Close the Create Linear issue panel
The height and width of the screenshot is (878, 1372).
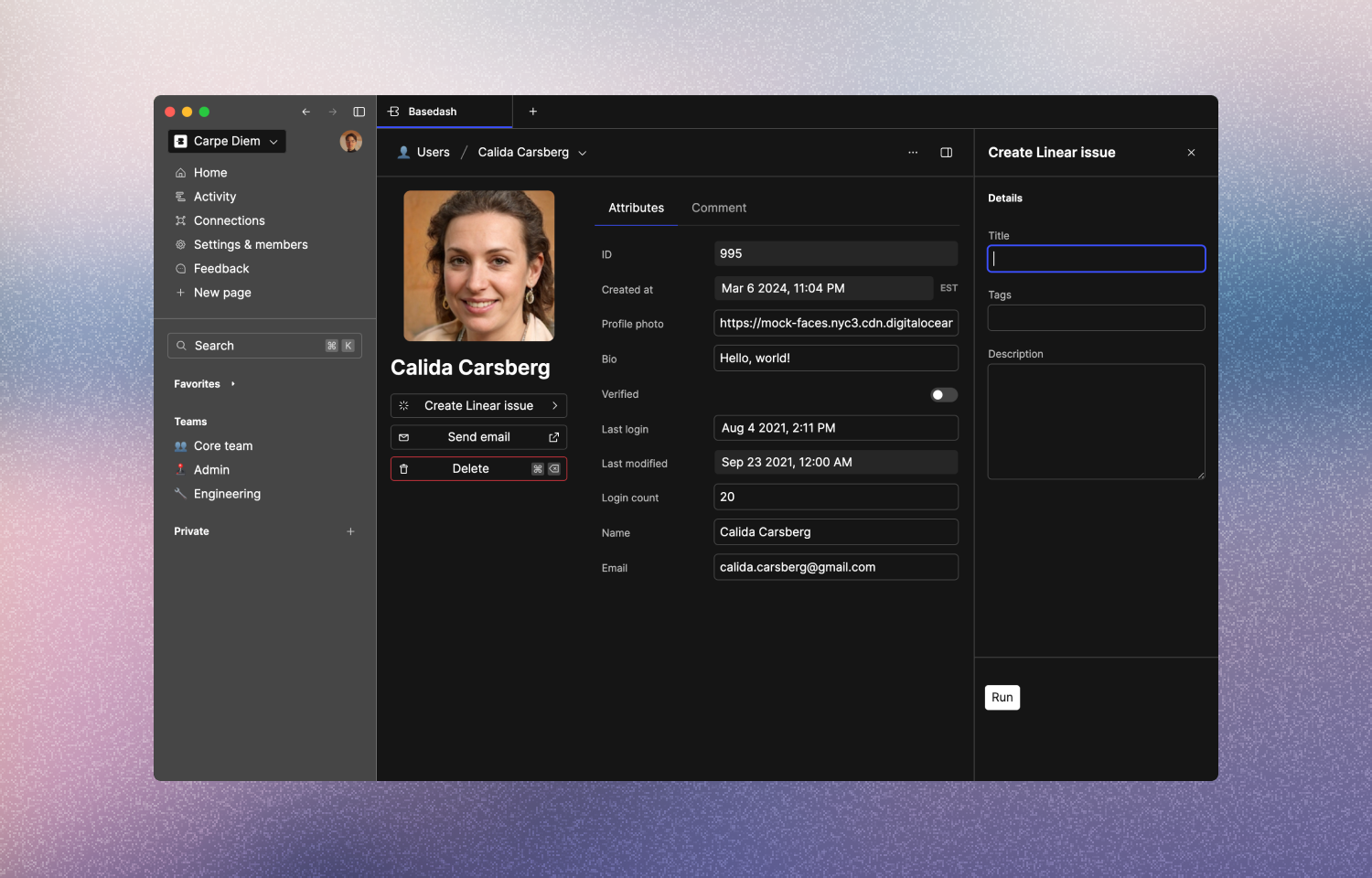[1191, 153]
